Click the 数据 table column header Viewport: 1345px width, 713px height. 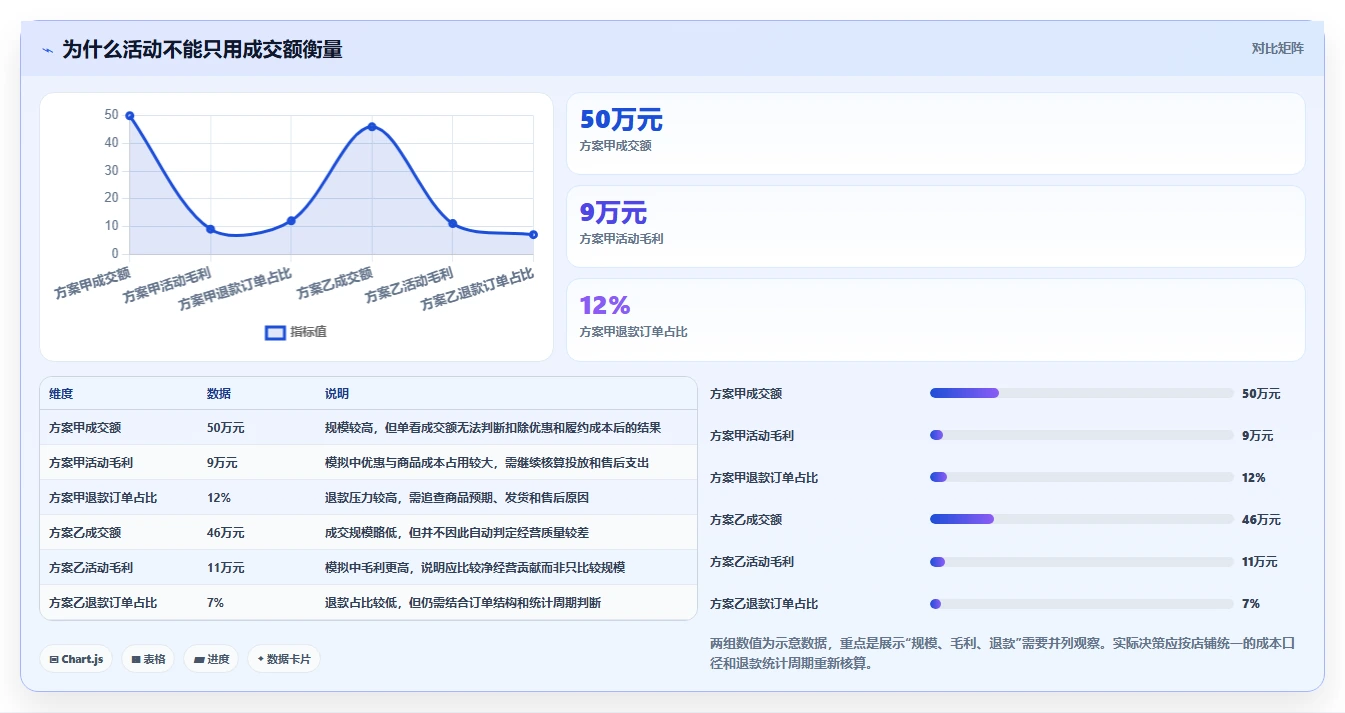219,394
